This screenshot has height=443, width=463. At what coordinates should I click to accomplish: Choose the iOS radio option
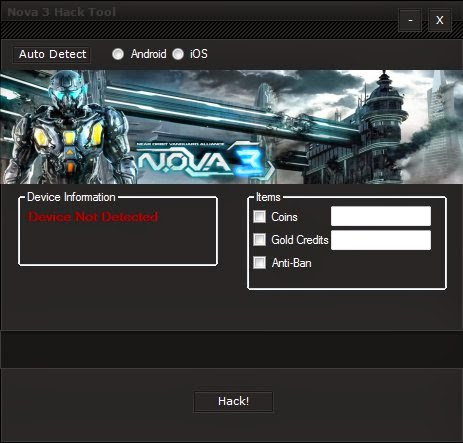click(x=178, y=54)
